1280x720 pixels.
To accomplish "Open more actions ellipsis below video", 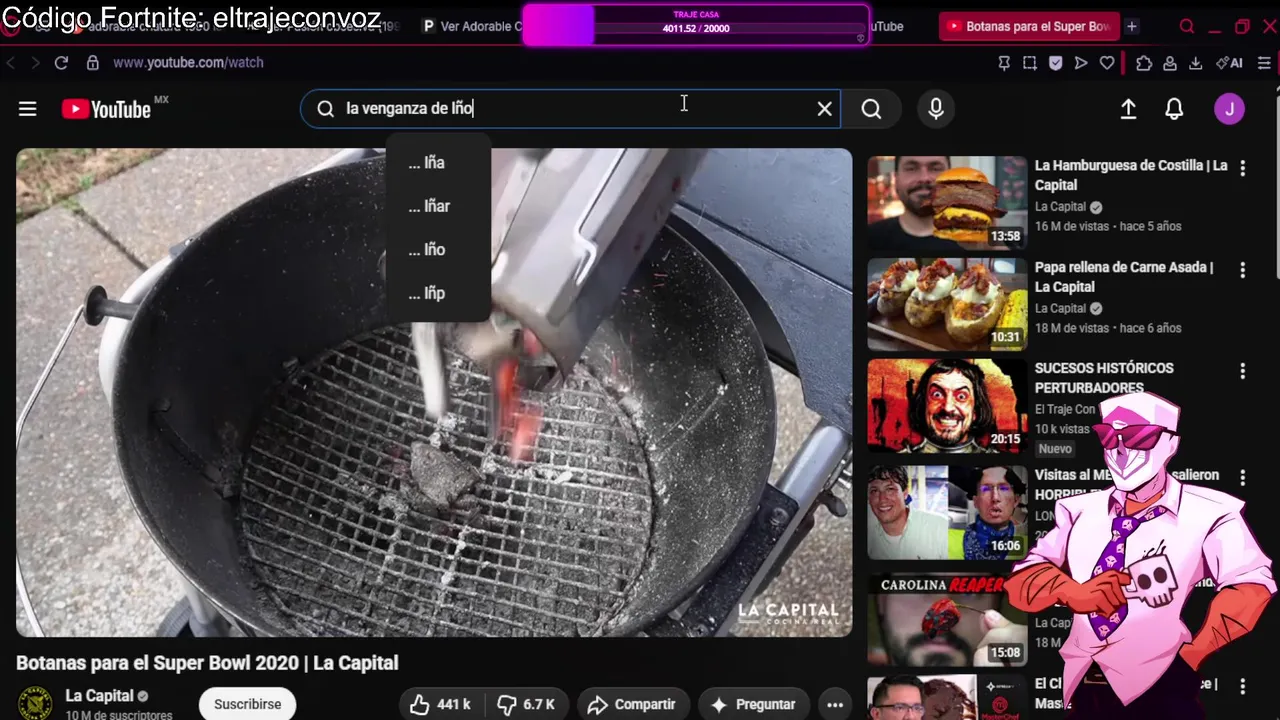I will (x=835, y=704).
